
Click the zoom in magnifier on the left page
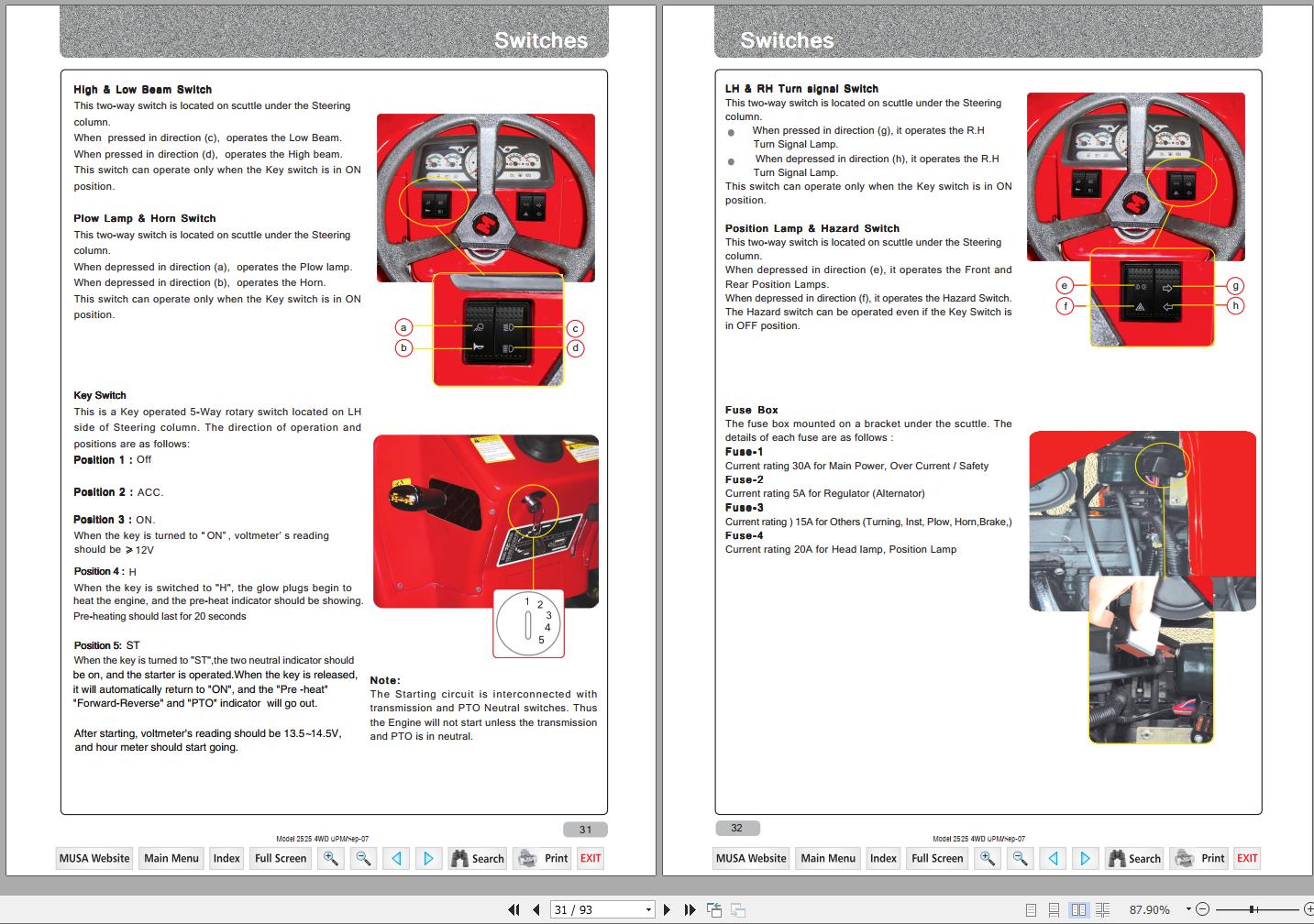(331, 858)
